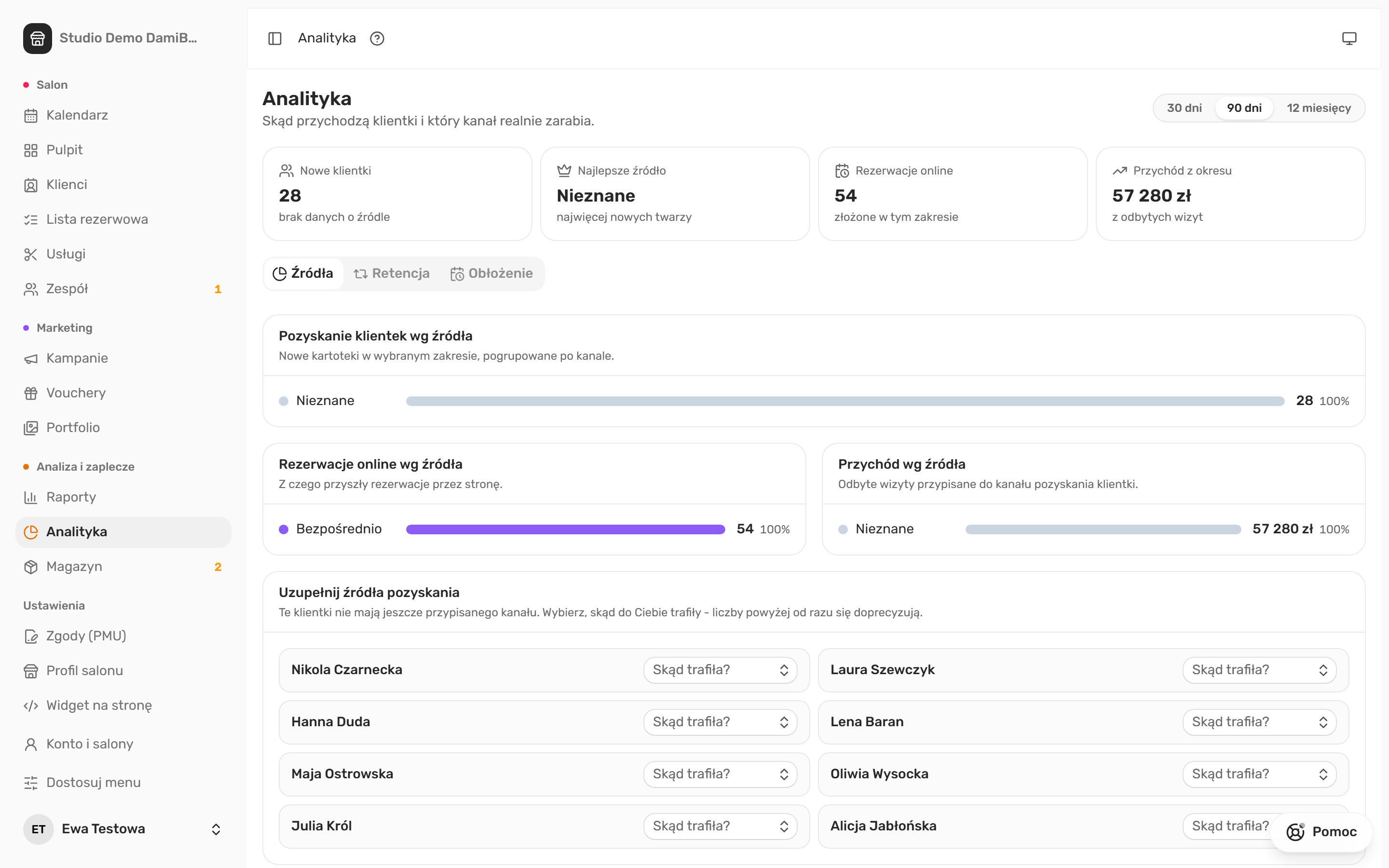The height and width of the screenshot is (868, 1389).
Task: Open Profil salonu settings link
Action: tap(123, 671)
